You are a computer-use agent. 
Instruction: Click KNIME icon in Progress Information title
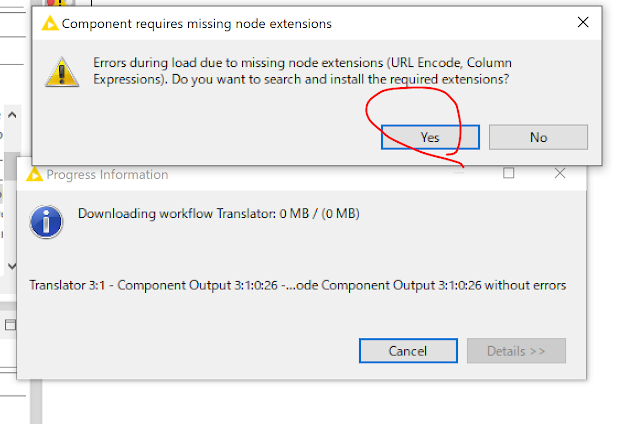point(36,175)
